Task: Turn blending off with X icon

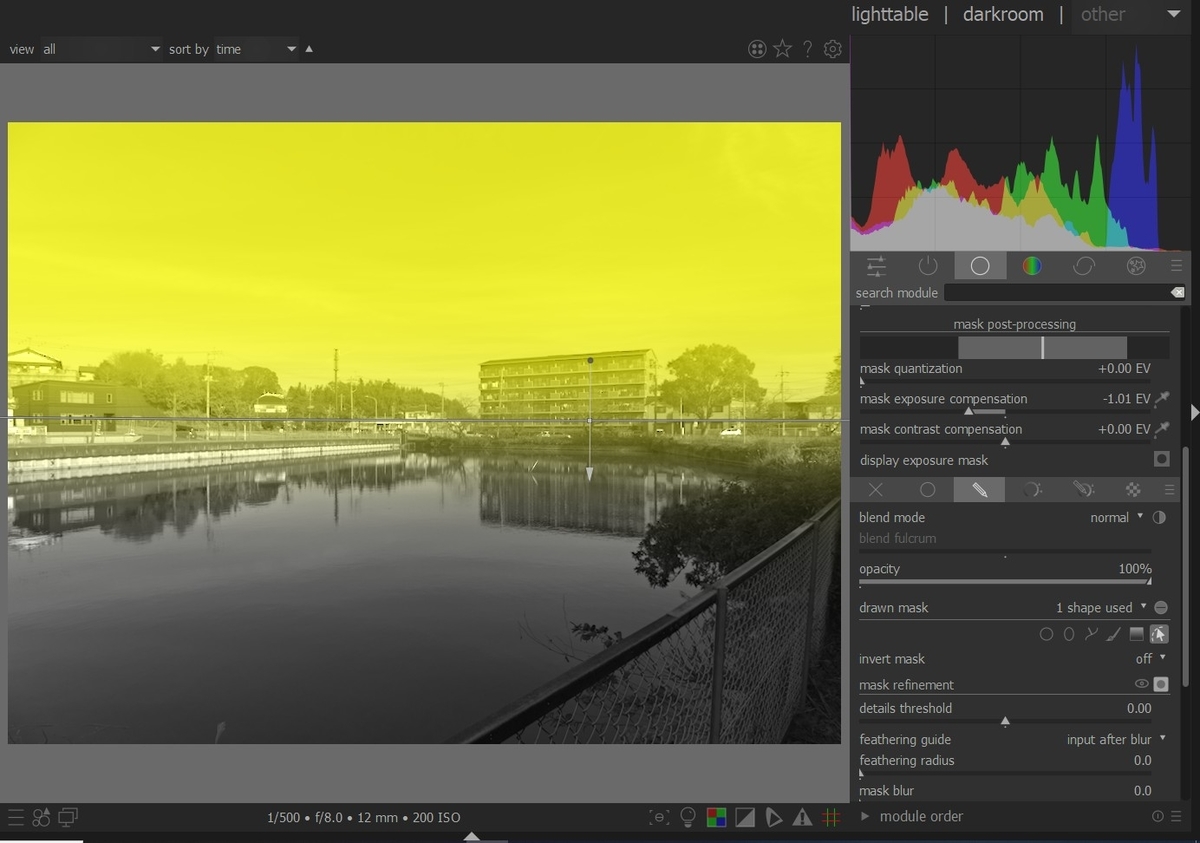Action: point(876,490)
